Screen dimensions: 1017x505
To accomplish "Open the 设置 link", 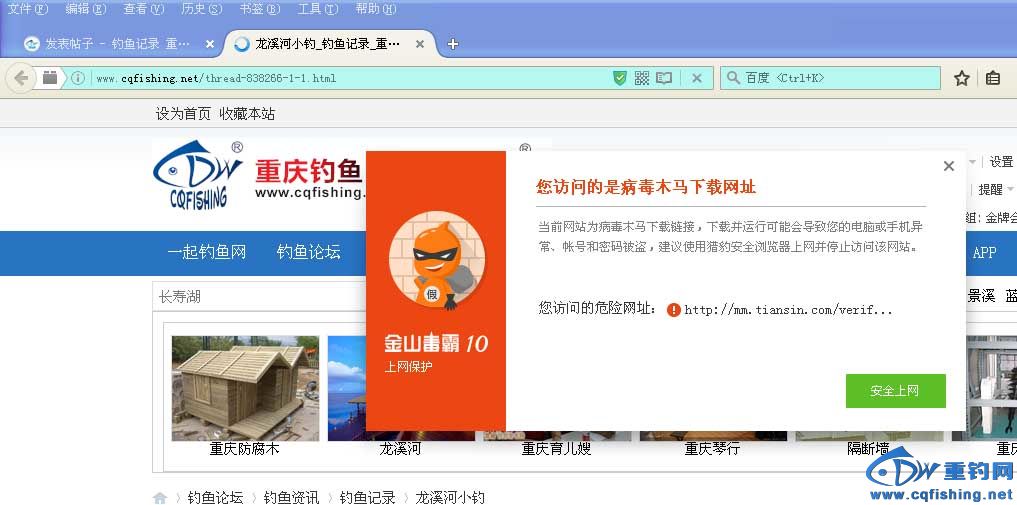I will [1001, 162].
